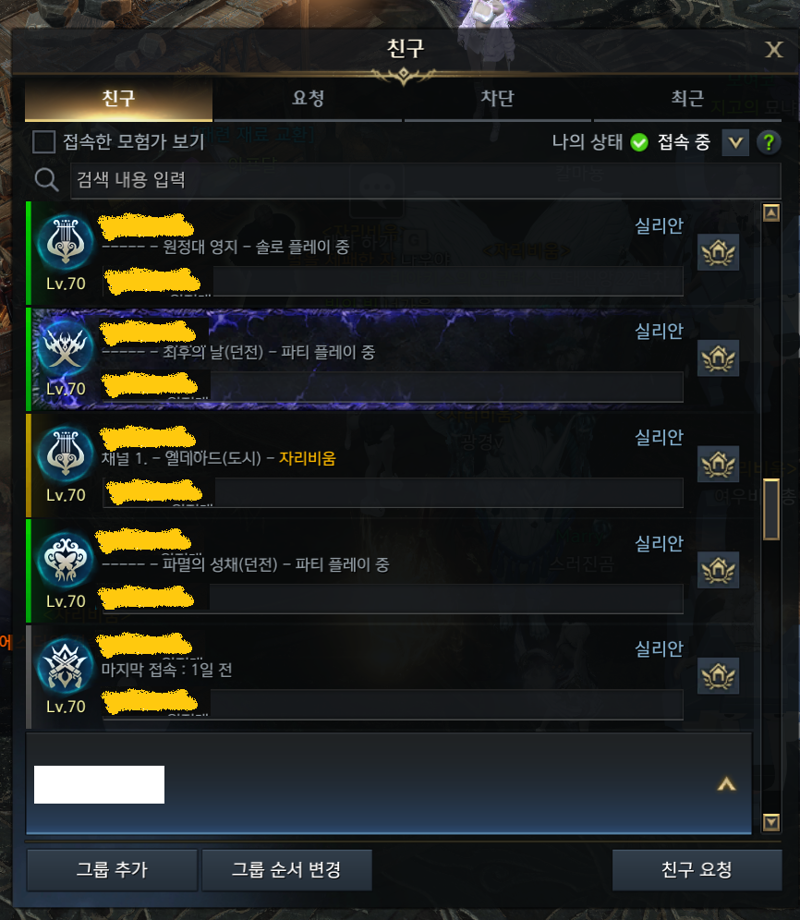
Task: Switch to the 차단 tab
Action: 497,98
